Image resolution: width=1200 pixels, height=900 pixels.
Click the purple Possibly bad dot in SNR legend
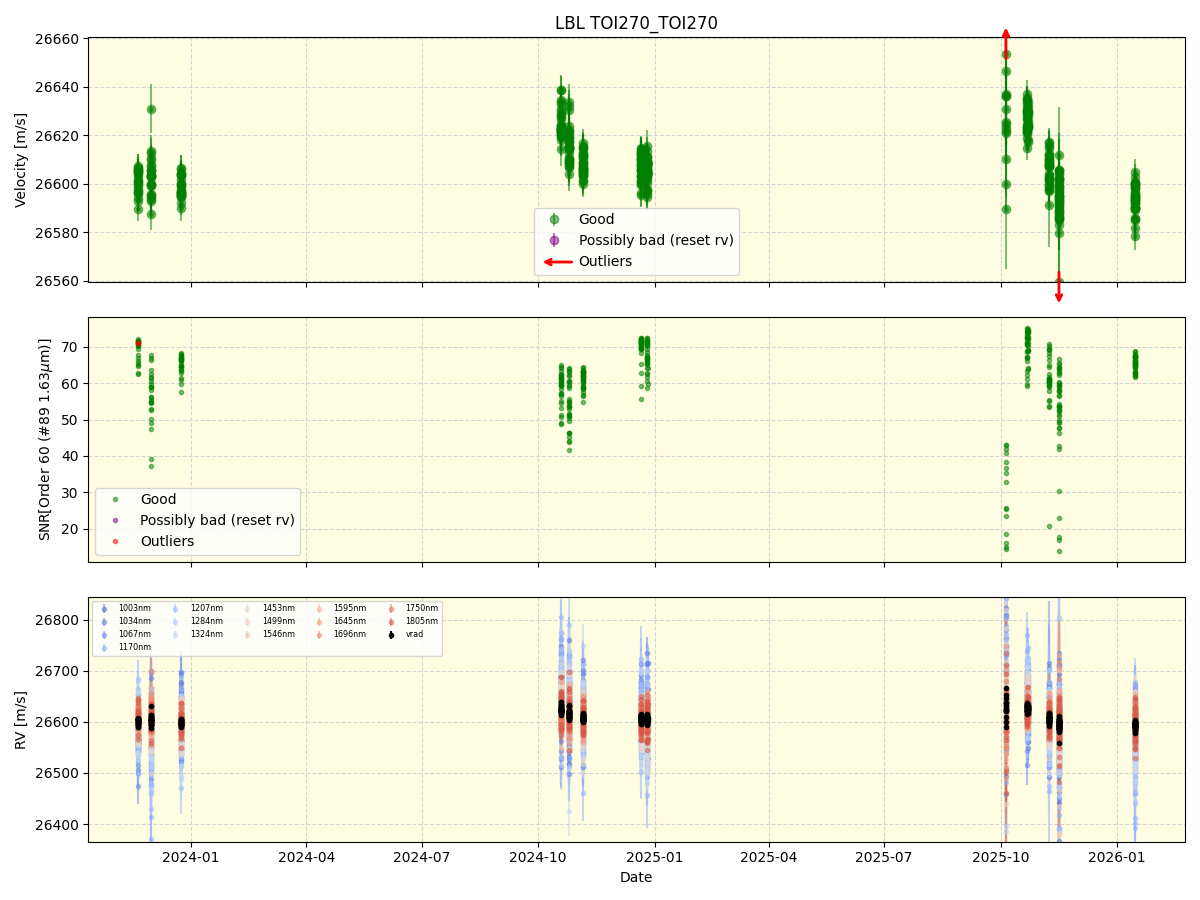(115, 520)
